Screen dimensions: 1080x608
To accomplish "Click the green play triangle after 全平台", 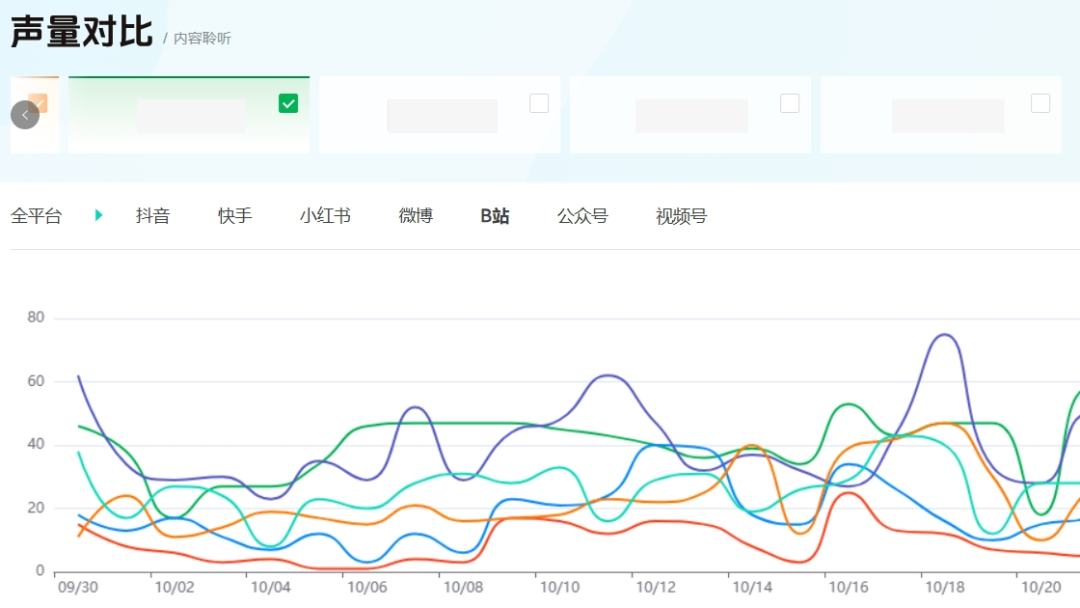I will (x=98, y=216).
